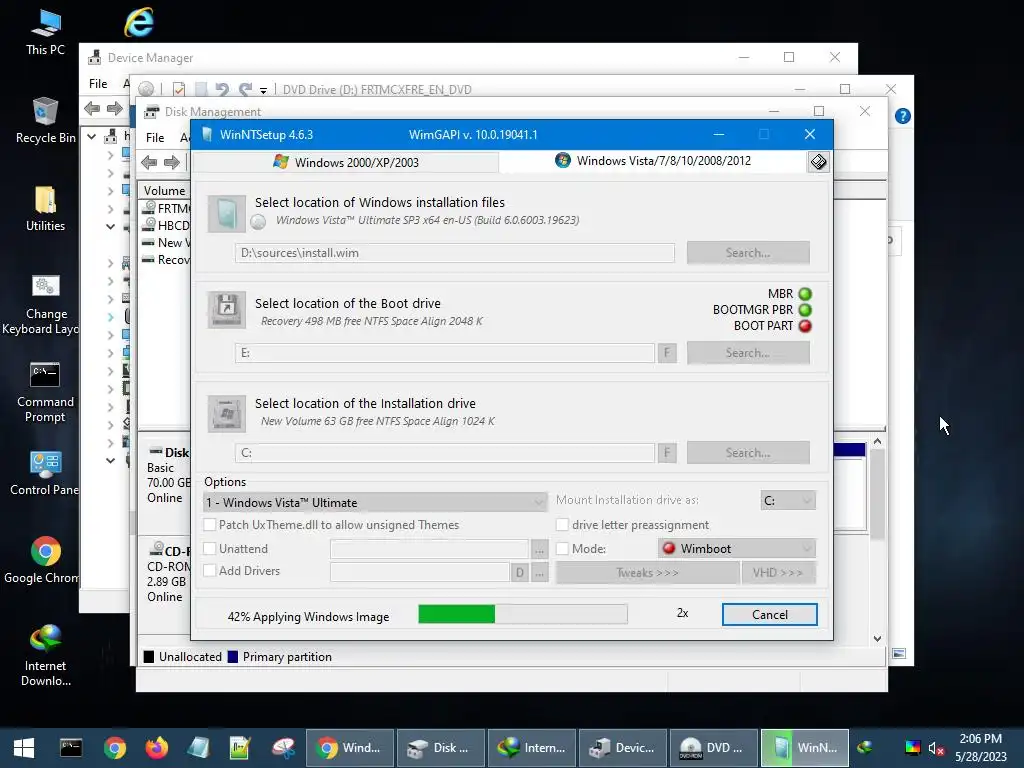Click forward arrow in Disk Management toolbar

pyautogui.click(x=172, y=162)
